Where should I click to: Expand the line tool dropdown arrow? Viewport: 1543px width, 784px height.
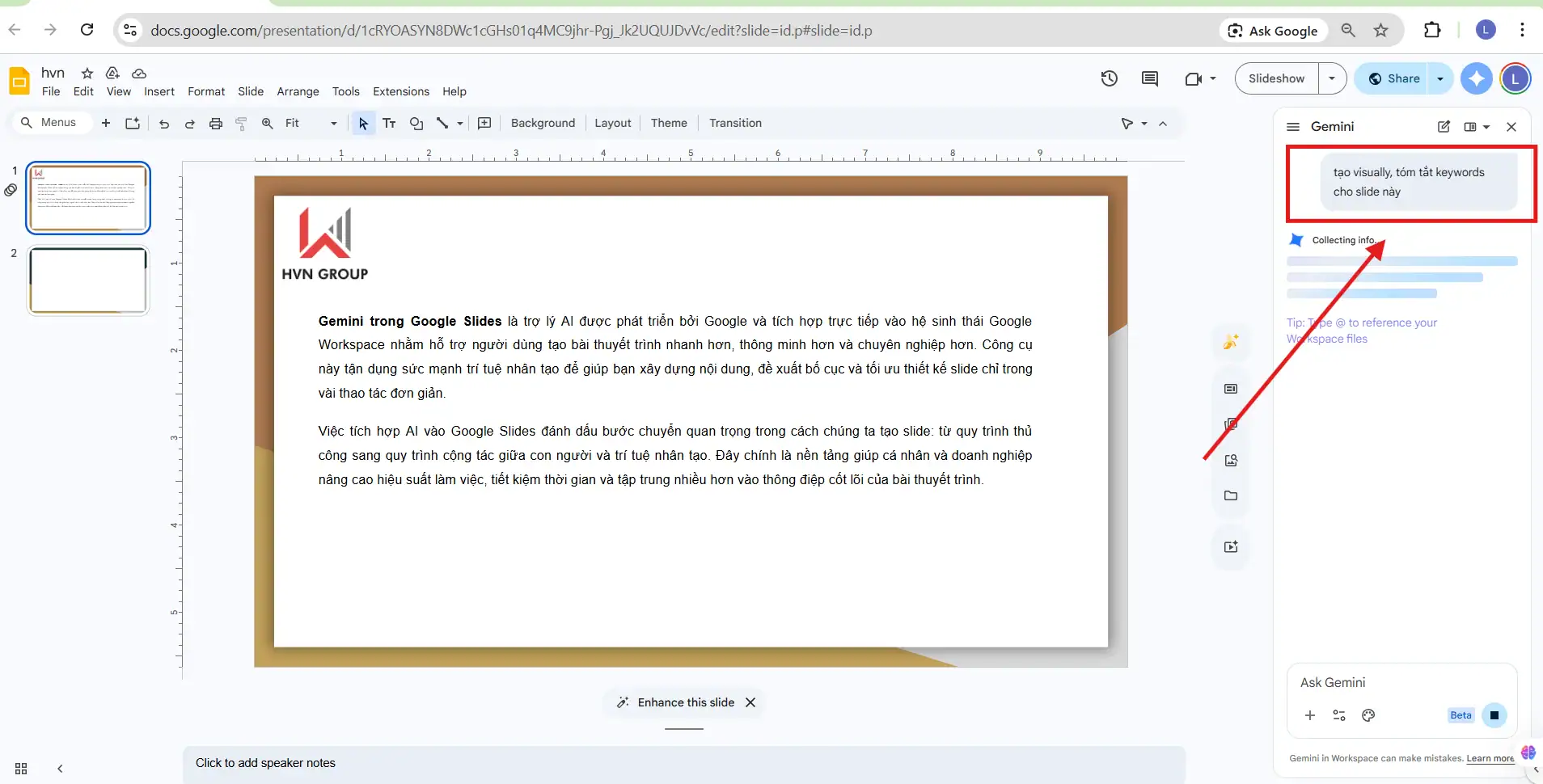tap(460, 123)
